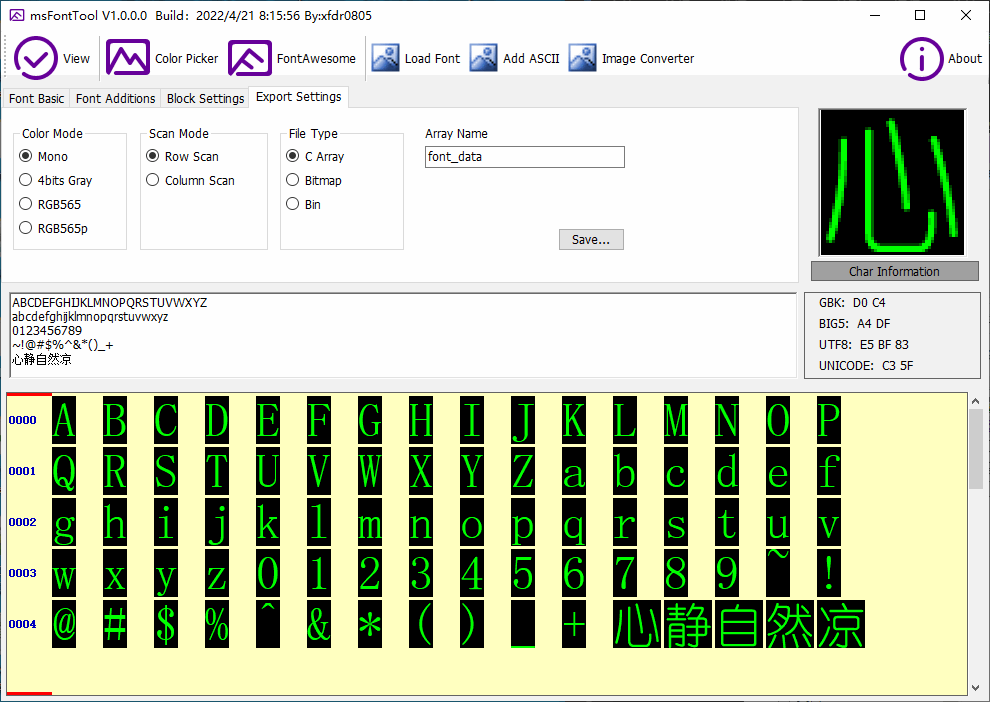Click the msFontTool title bar app icon

point(17,15)
